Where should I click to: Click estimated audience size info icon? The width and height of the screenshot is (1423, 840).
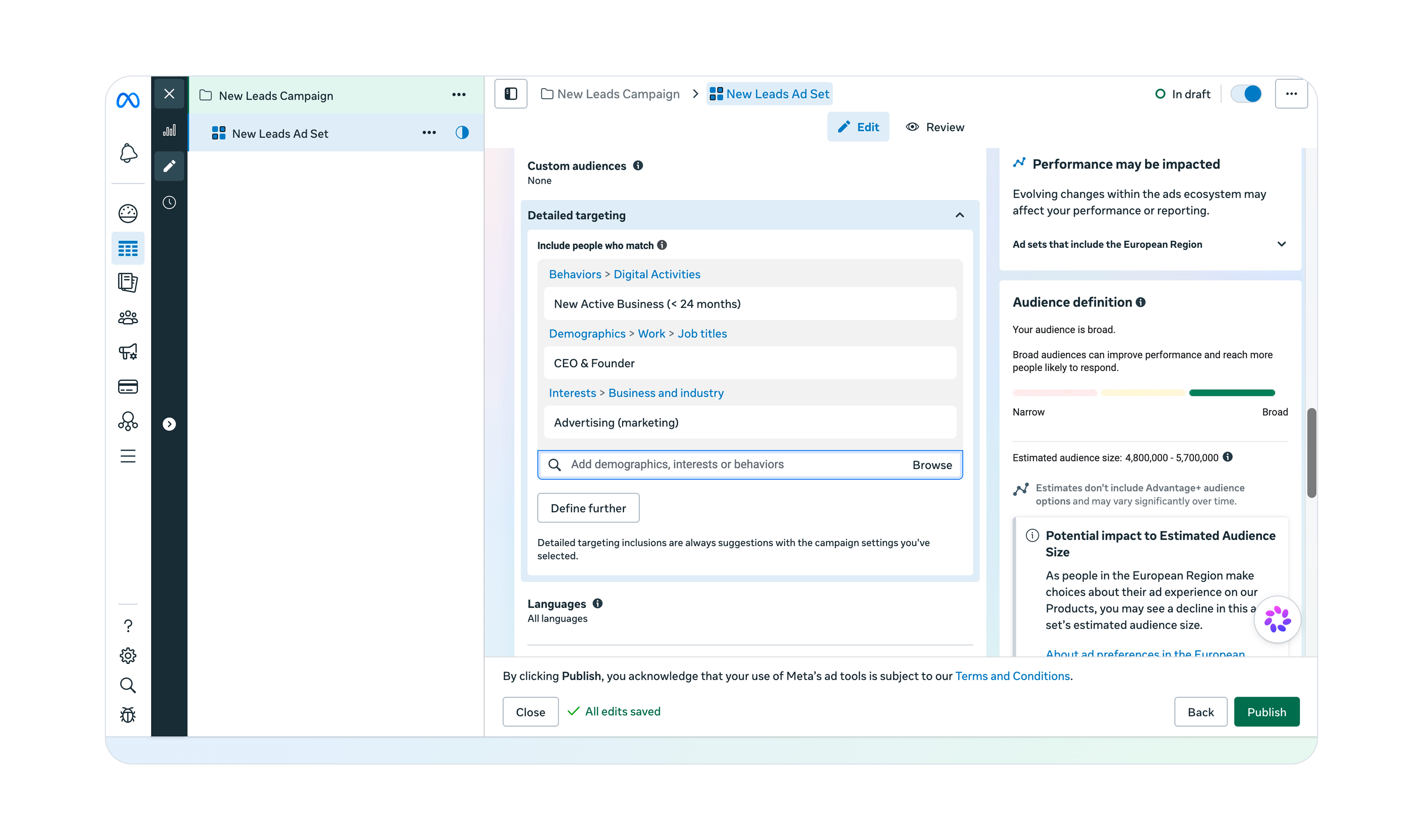pyautogui.click(x=1228, y=457)
